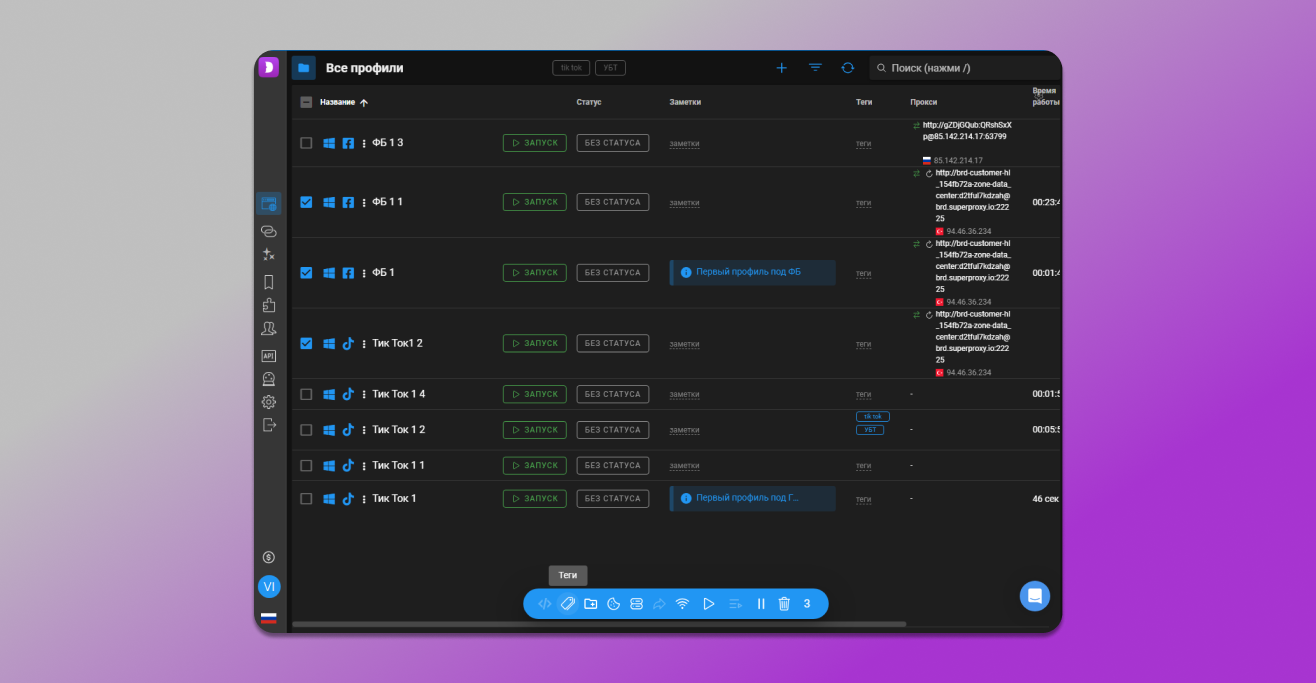Click the cookies icon in bulk toolbar
Viewport: 1316px width, 683px height.
[614, 604]
